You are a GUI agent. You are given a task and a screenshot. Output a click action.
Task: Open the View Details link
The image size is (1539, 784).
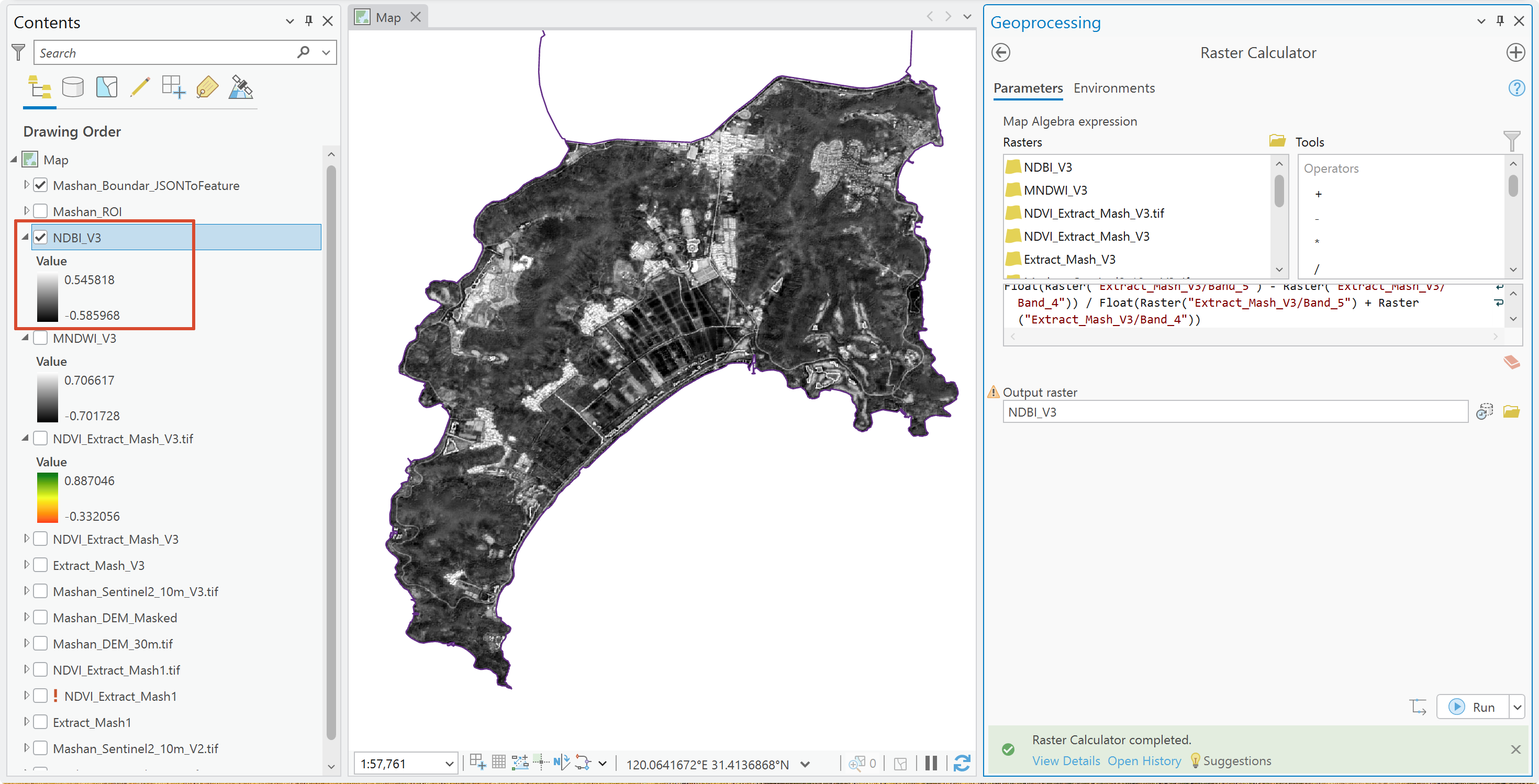(x=1066, y=761)
